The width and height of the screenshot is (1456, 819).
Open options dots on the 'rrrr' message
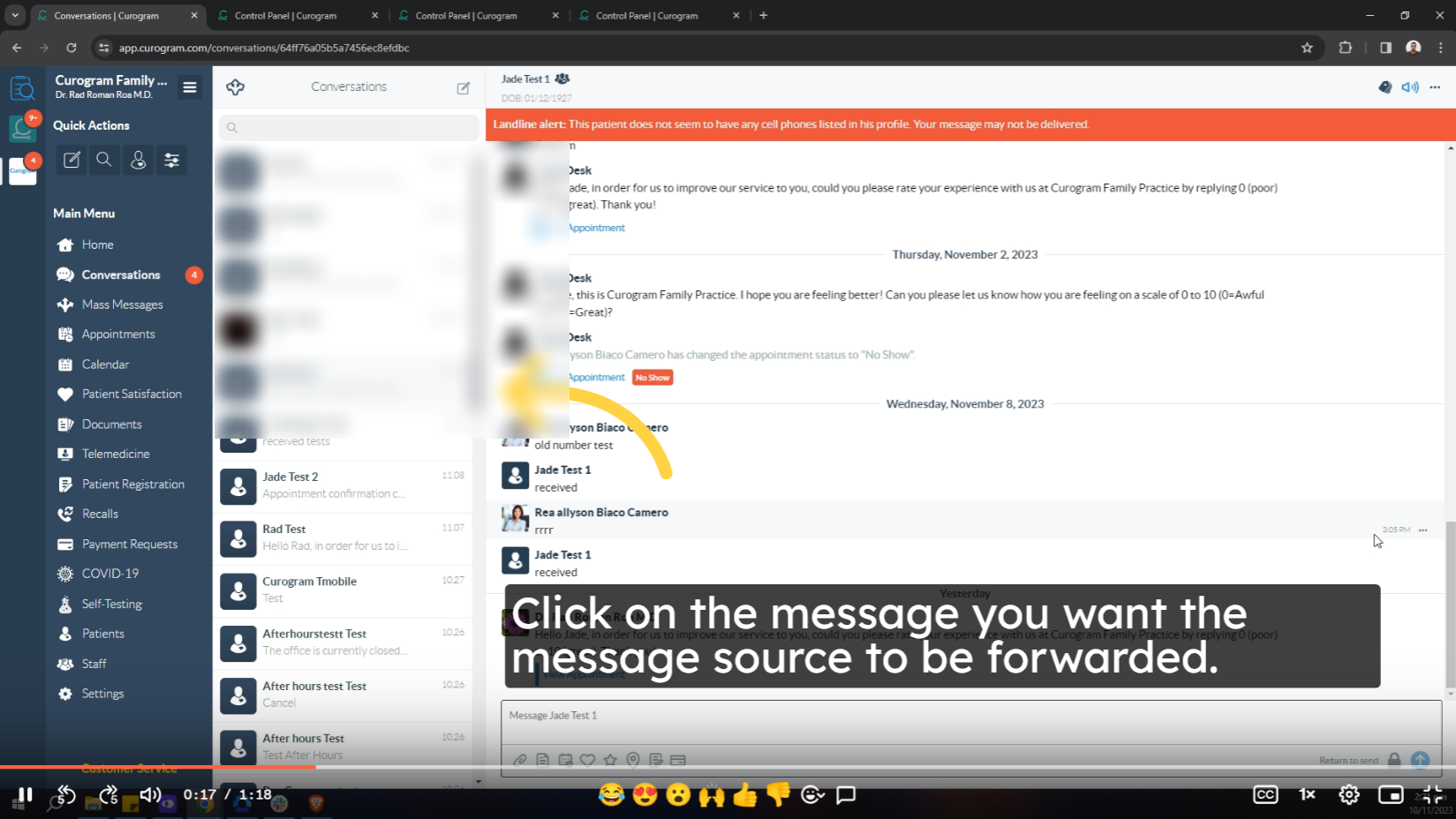coord(1422,530)
